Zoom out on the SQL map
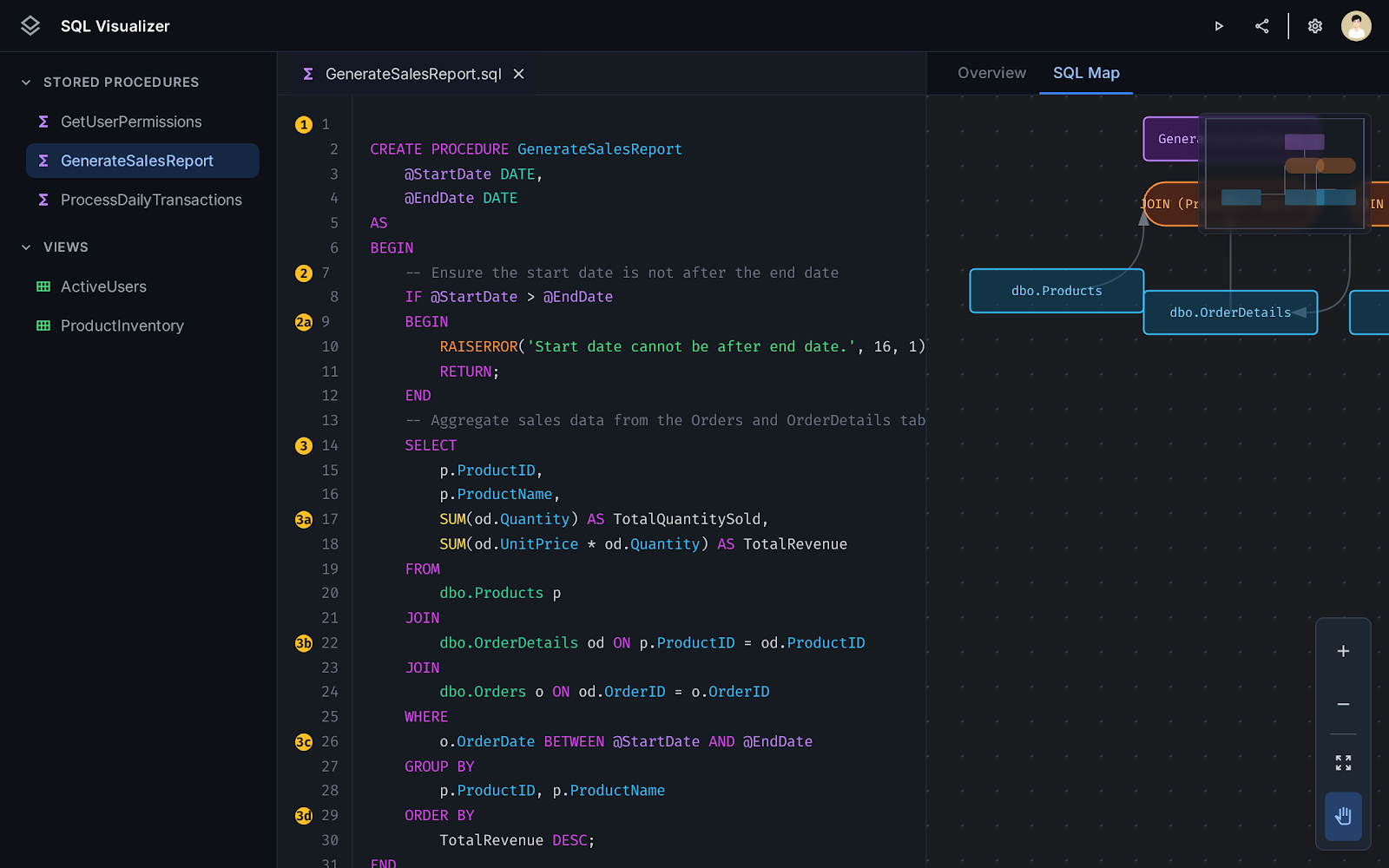Image resolution: width=1389 pixels, height=868 pixels. point(1343,704)
